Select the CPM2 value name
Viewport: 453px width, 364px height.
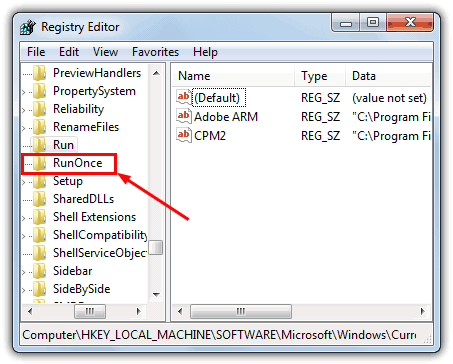coord(210,136)
